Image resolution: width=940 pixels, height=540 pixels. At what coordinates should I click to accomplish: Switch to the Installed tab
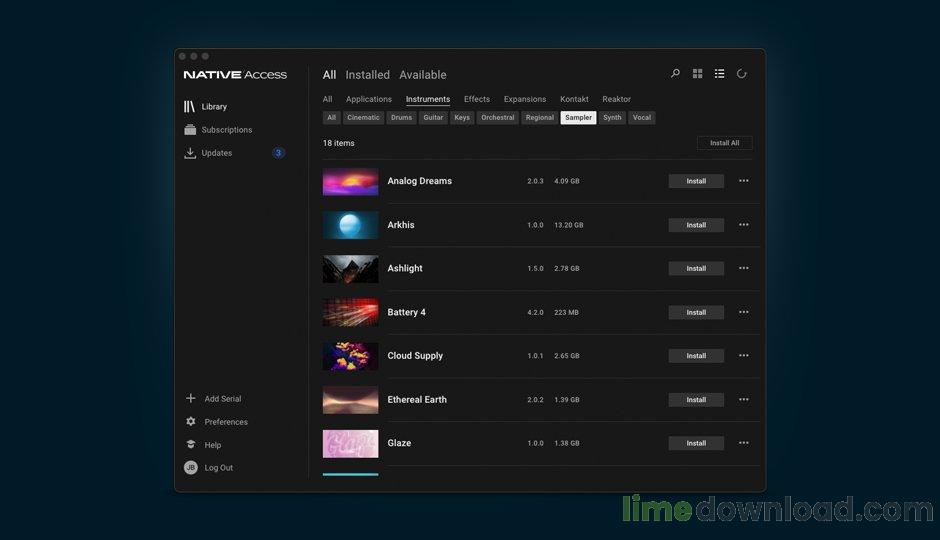pos(367,75)
